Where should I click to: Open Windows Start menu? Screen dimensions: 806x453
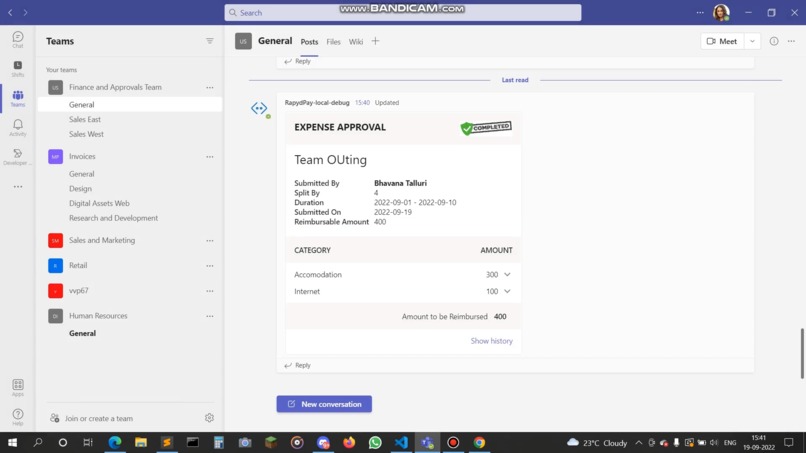[x=12, y=443]
